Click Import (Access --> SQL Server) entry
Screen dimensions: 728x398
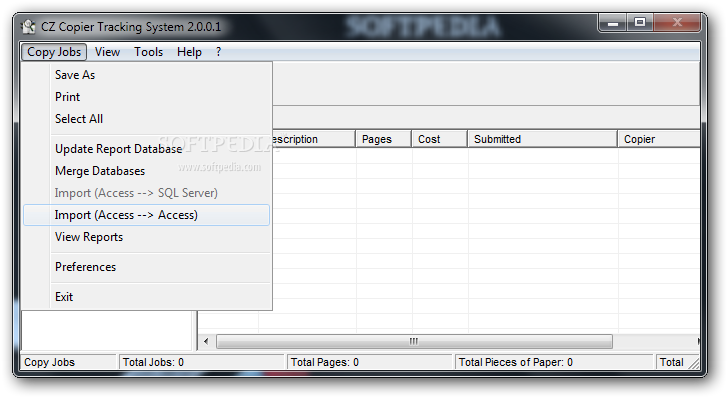[147, 193]
